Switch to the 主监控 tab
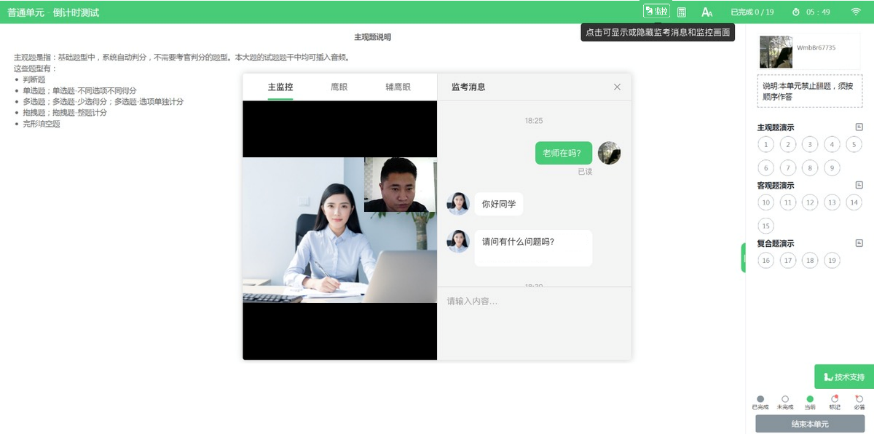 (x=280, y=87)
